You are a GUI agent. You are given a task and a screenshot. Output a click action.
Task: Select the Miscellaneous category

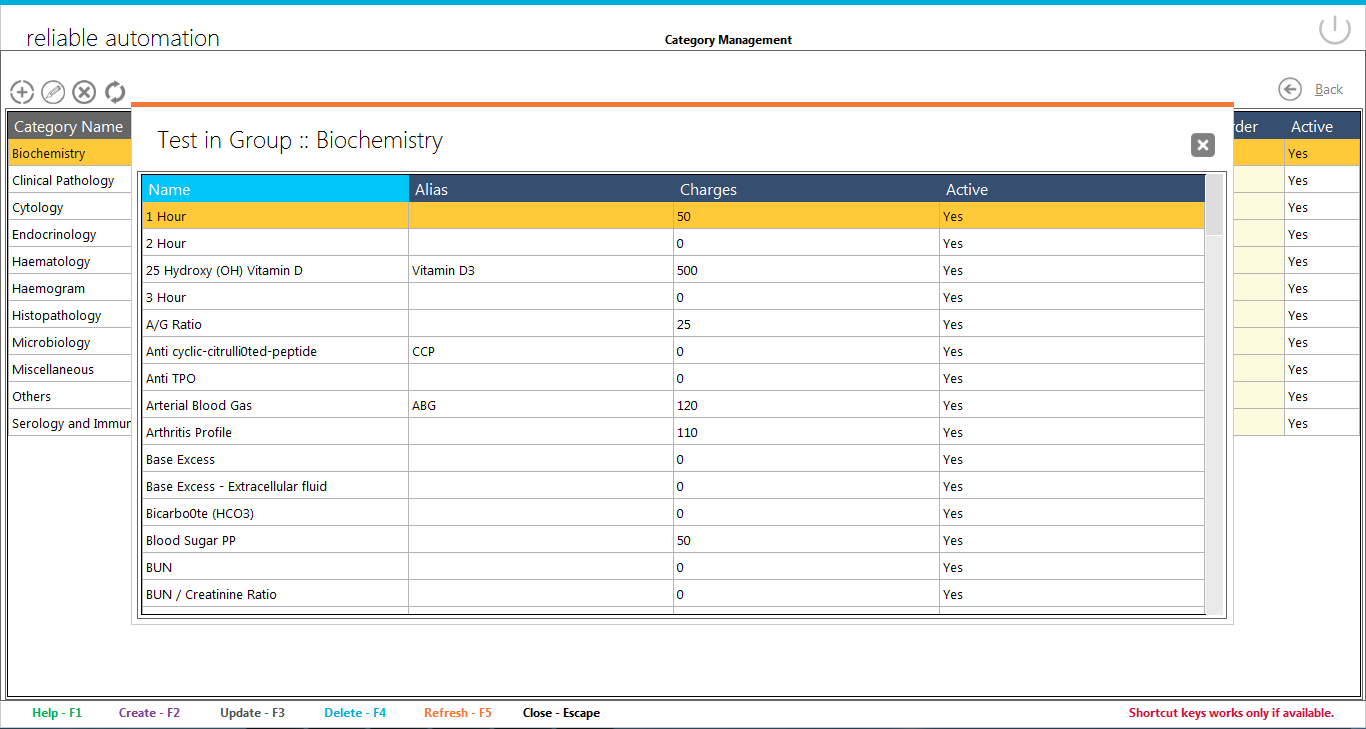[x=70, y=369]
